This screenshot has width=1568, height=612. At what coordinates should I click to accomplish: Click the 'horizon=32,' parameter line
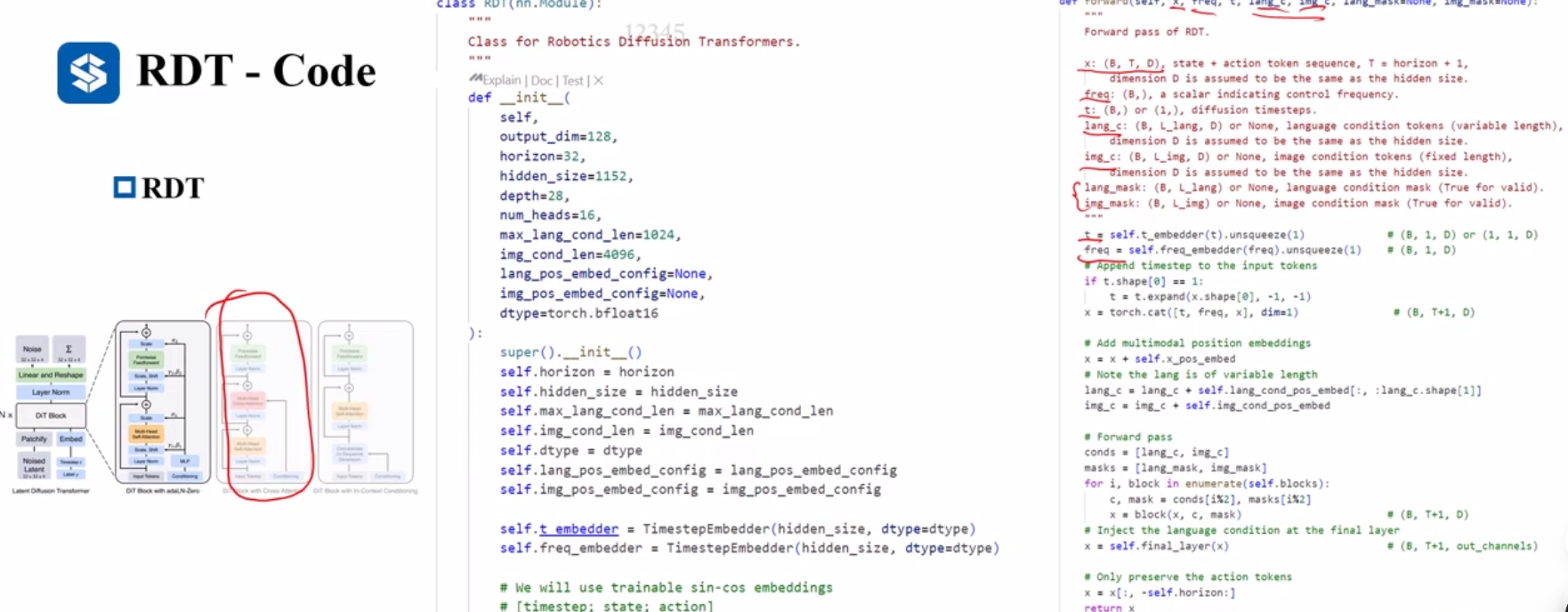tap(542, 157)
